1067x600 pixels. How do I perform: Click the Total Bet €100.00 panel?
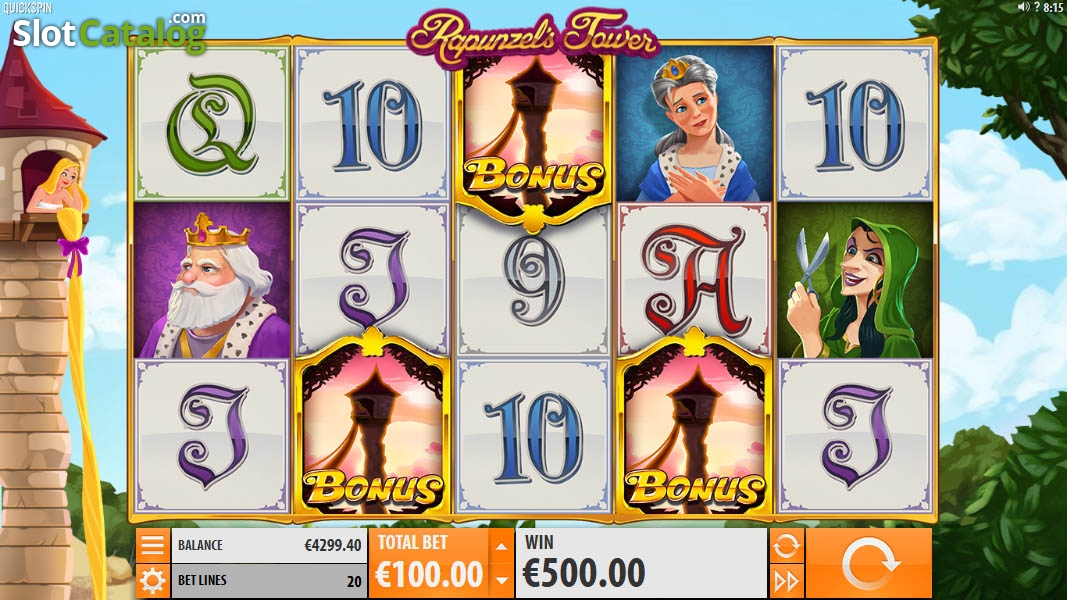tap(429, 563)
